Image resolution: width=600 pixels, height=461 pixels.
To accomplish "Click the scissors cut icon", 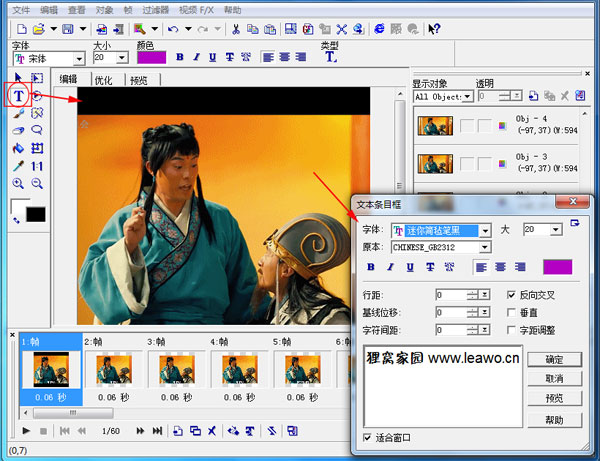I will pos(236,29).
